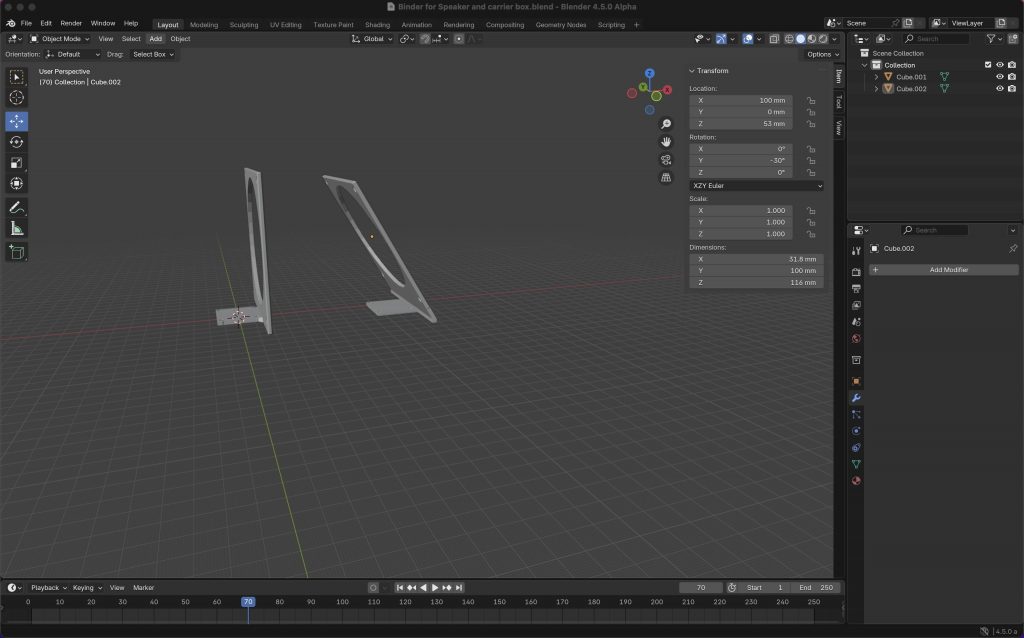Click the End frame field
1024x638 pixels.
coord(817,587)
